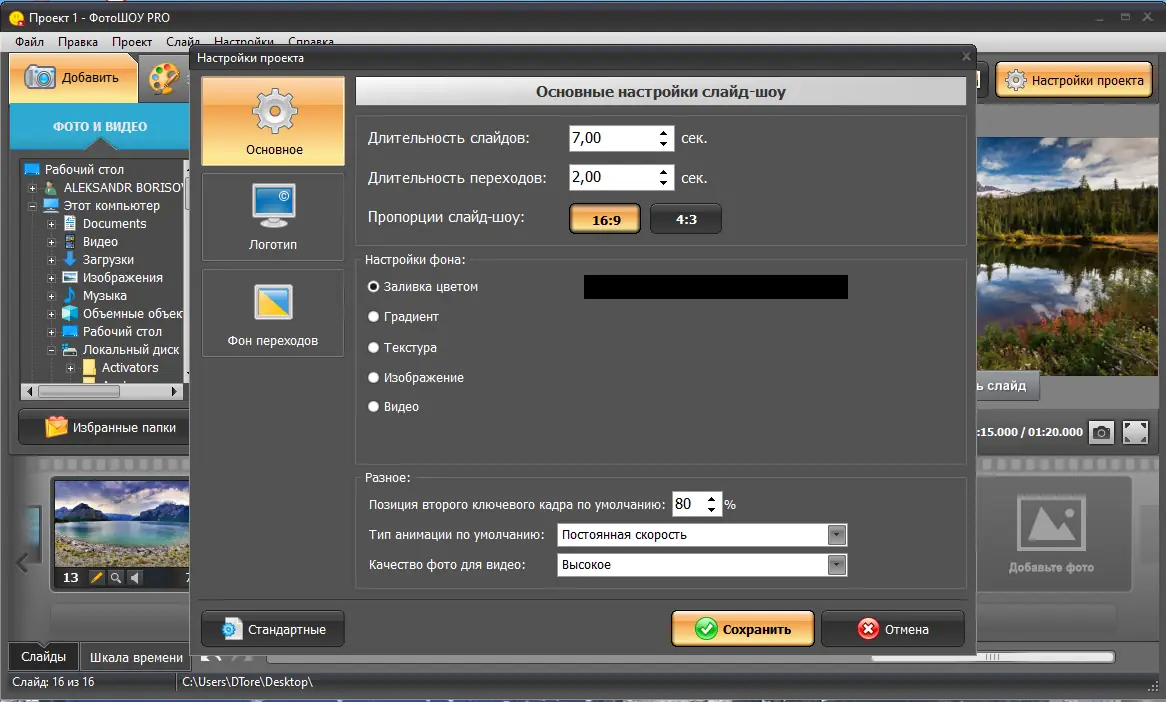The image size is (1166, 702).
Task: Collapse the Этот компьютер tree node
Action: tap(33, 206)
